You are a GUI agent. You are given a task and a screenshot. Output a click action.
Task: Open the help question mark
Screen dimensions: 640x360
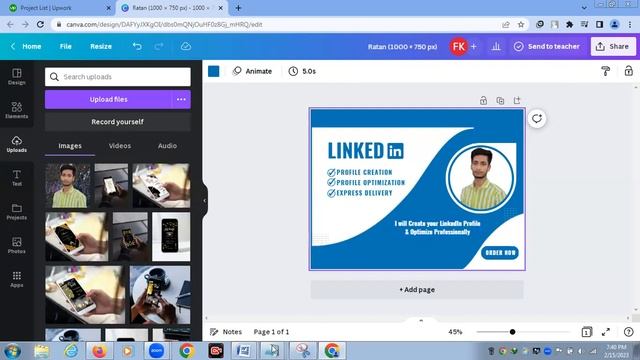629,332
